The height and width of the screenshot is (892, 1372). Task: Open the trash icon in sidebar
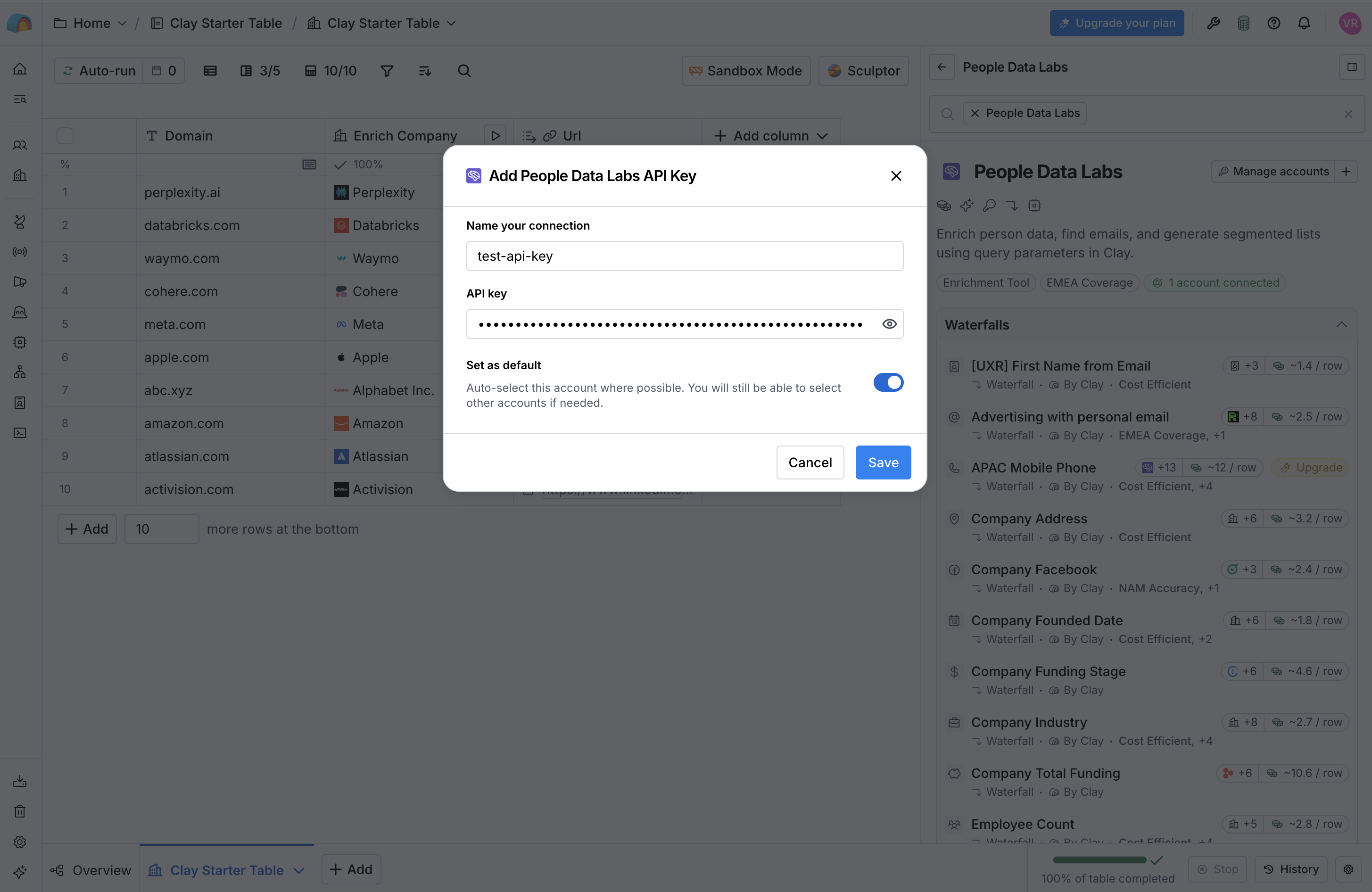click(x=20, y=812)
